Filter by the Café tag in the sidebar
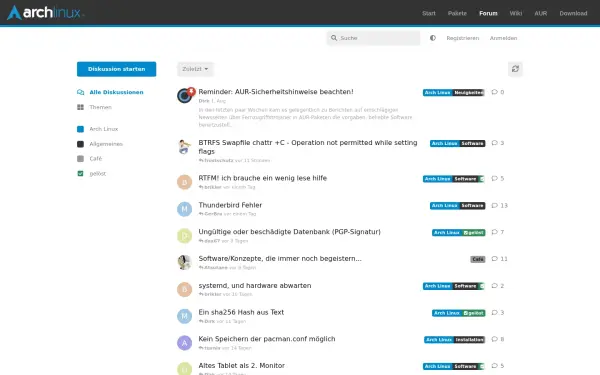 pyautogui.click(x=90, y=158)
